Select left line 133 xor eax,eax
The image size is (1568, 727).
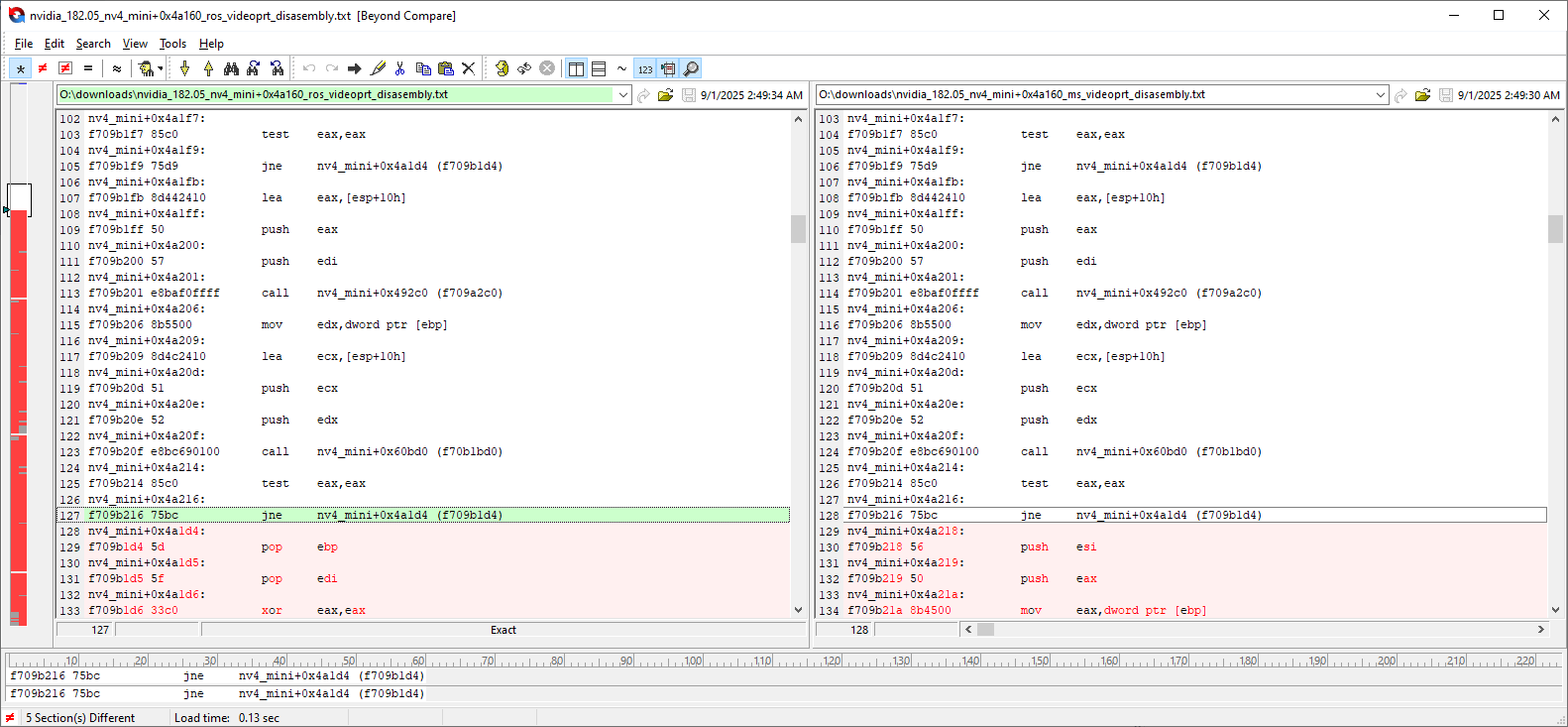click(424, 610)
